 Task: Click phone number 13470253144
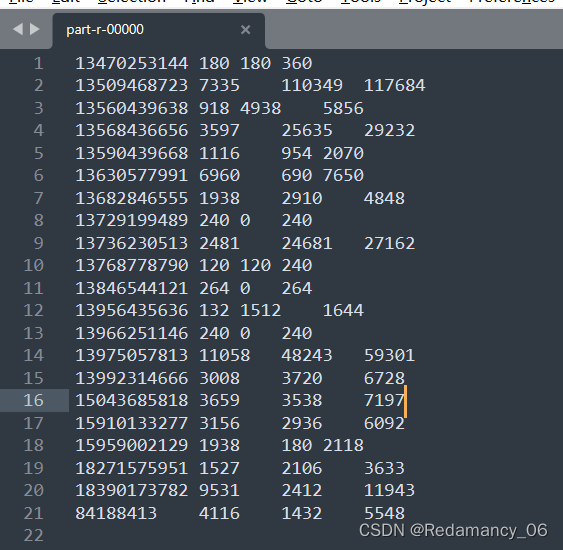click(131, 64)
